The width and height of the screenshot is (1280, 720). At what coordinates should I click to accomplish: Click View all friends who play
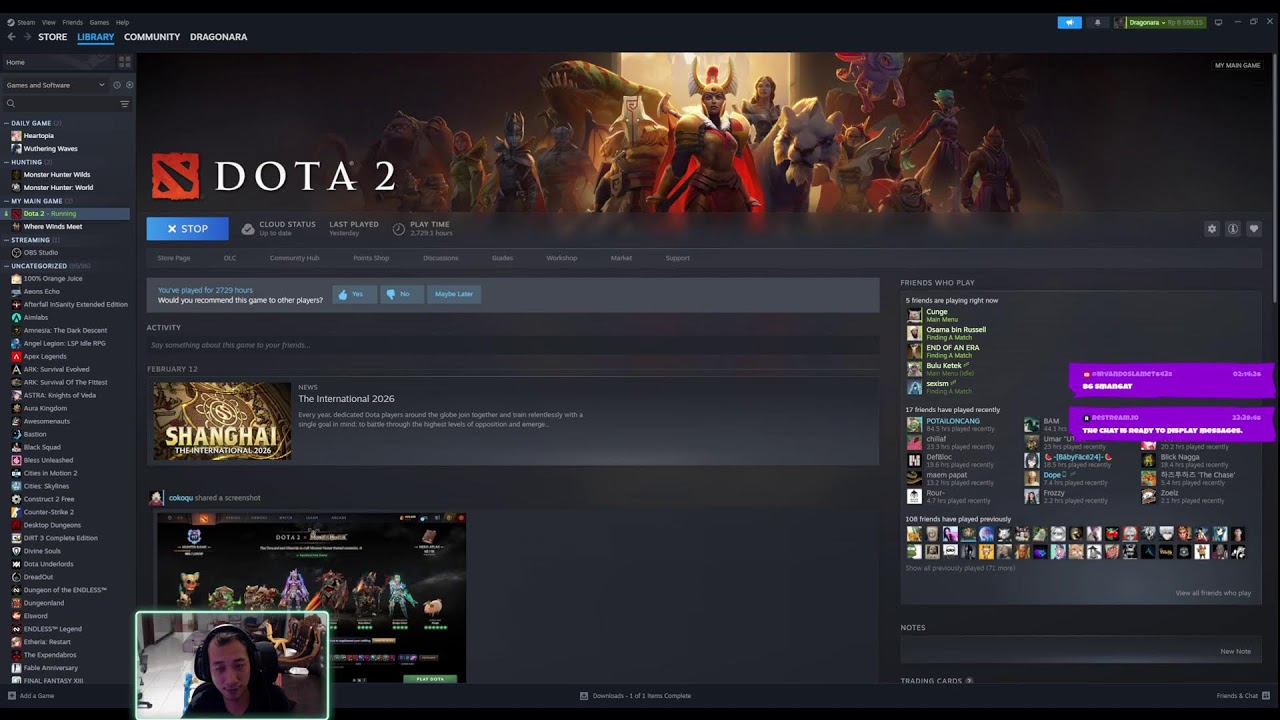[1213, 593]
